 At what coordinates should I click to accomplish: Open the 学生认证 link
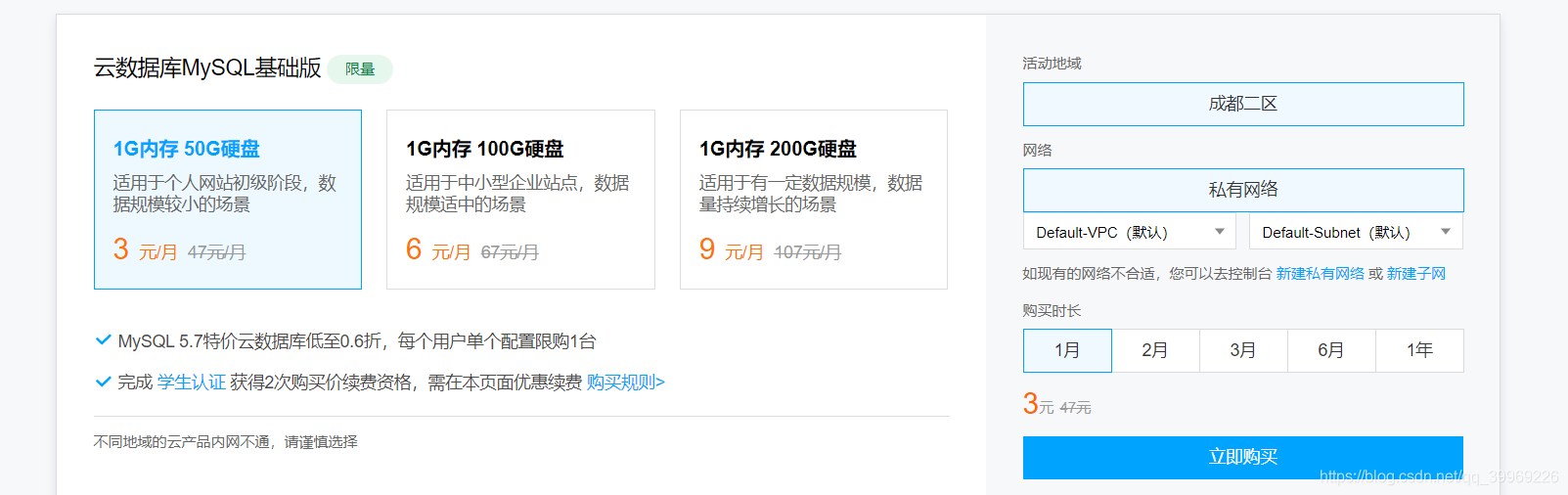(192, 382)
